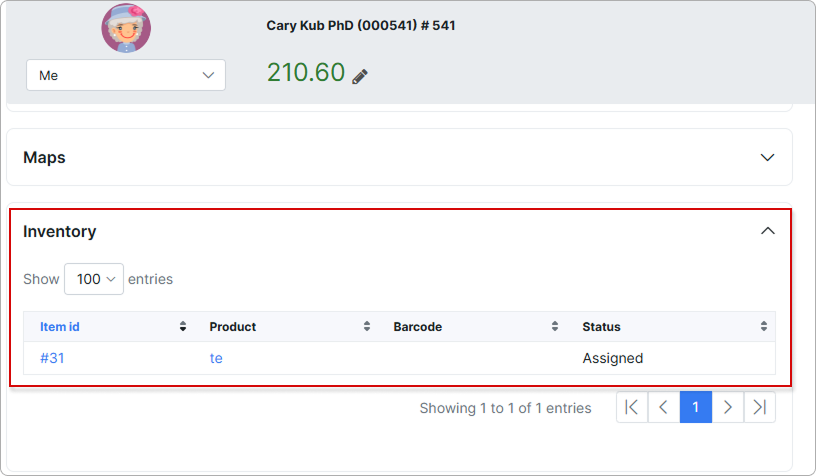
Task: Go to previous page of entries
Action: coord(664,407)
